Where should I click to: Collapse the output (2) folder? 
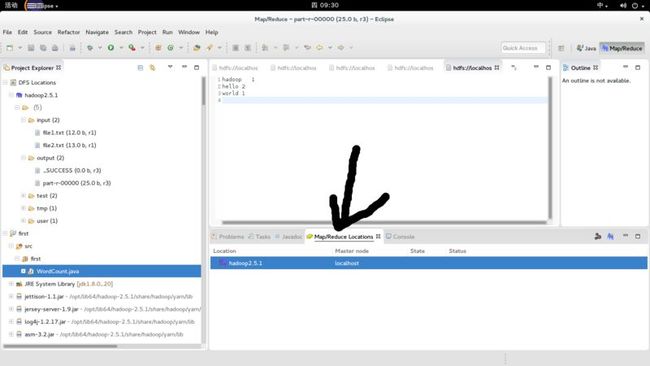tap(23, 158)
